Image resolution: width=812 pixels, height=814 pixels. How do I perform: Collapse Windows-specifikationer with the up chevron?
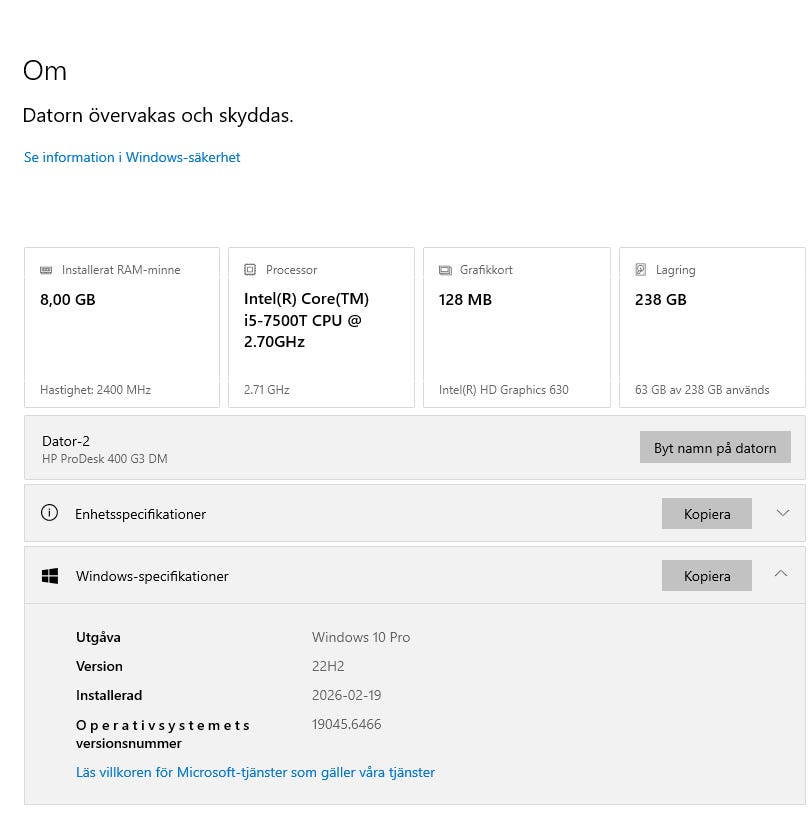click(781, 574)
